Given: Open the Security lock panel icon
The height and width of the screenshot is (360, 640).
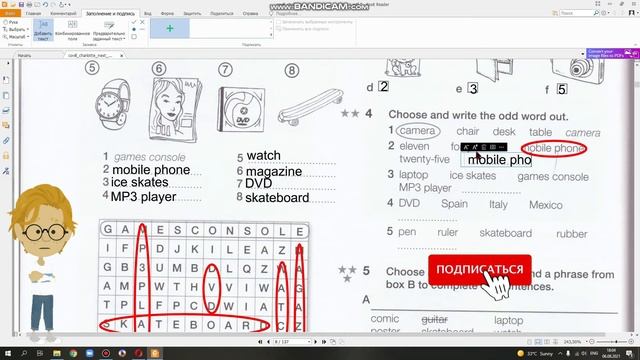Looking at the screenshot, I should [6, 156].
